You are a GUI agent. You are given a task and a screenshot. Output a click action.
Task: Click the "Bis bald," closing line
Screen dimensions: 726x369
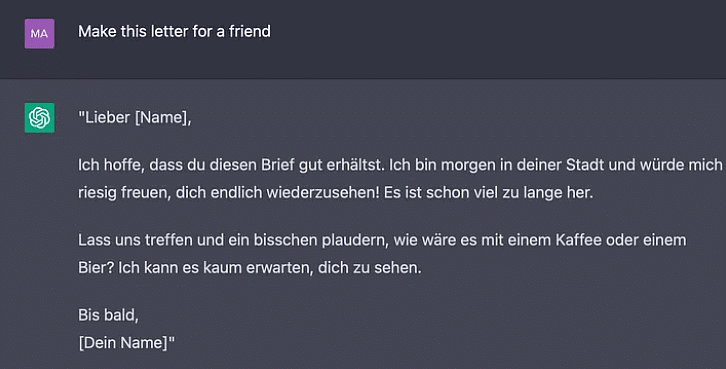(x=108, y=315)
